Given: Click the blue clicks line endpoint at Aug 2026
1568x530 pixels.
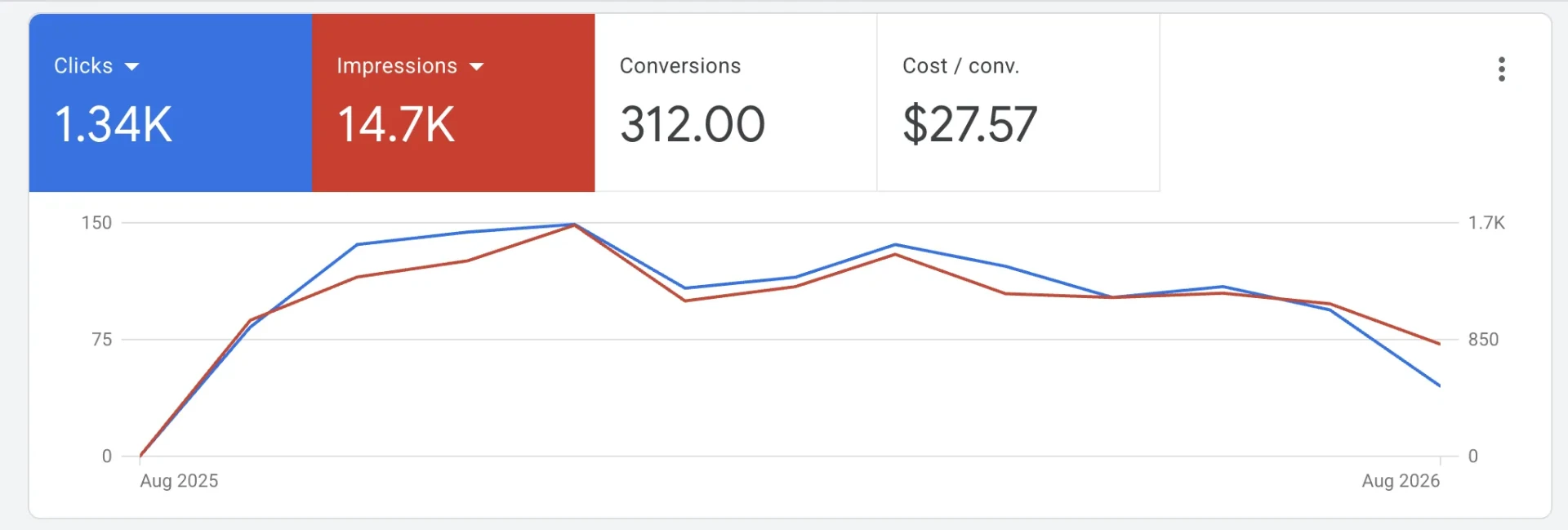Looking at the screenshot, I should (1439, 385).
